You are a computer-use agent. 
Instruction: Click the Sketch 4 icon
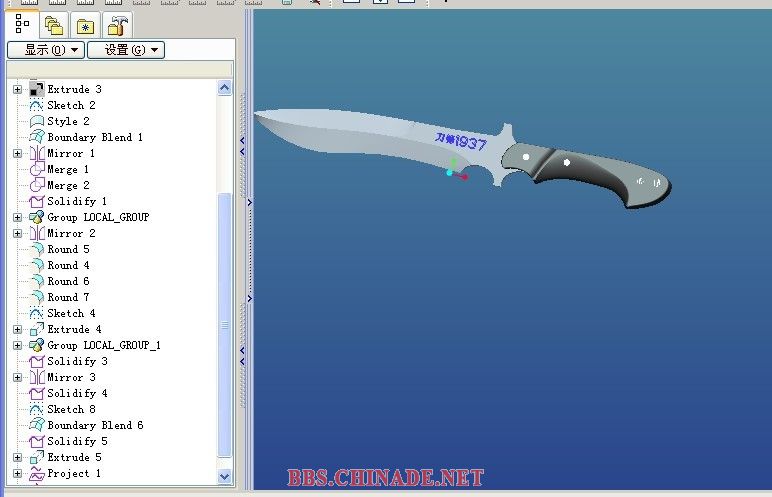(36, 313)
